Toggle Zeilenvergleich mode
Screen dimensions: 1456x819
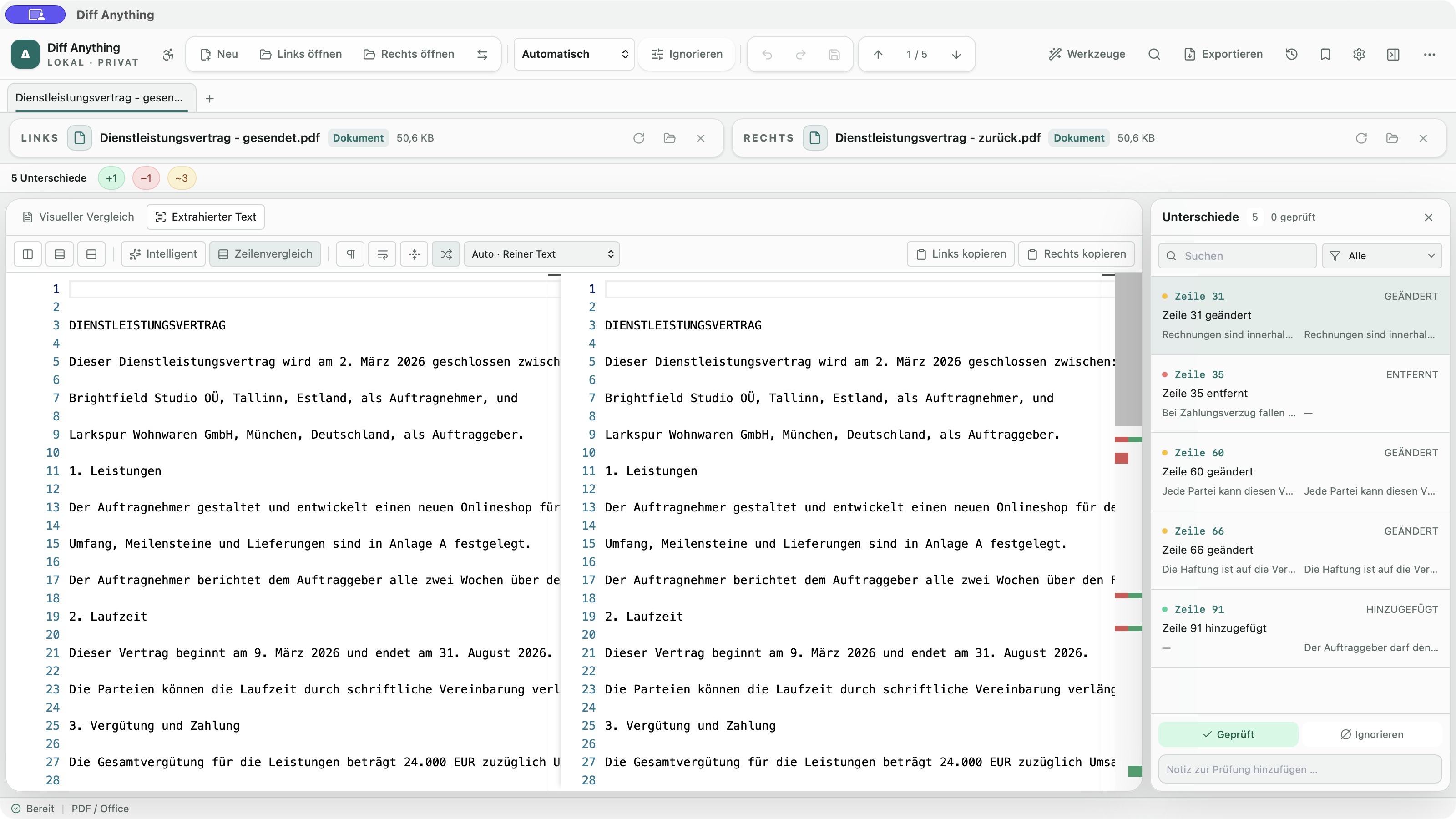(265, 254)
